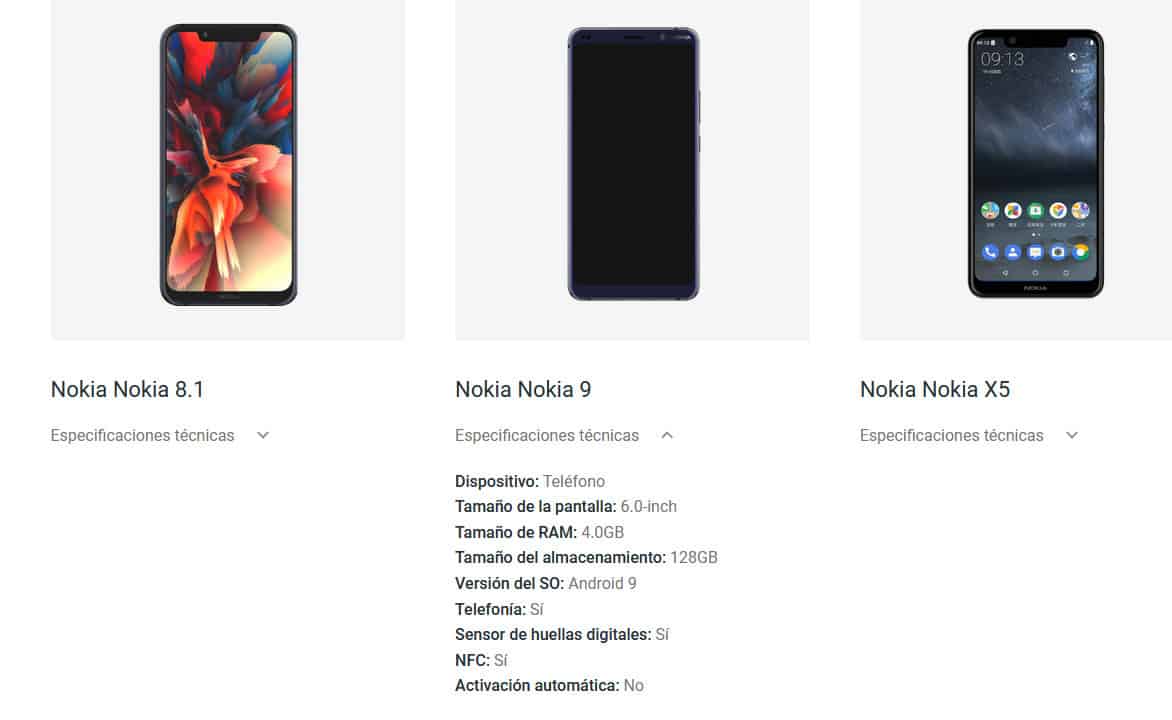Click the Nokia Nokia X5 title

(934, 390)
